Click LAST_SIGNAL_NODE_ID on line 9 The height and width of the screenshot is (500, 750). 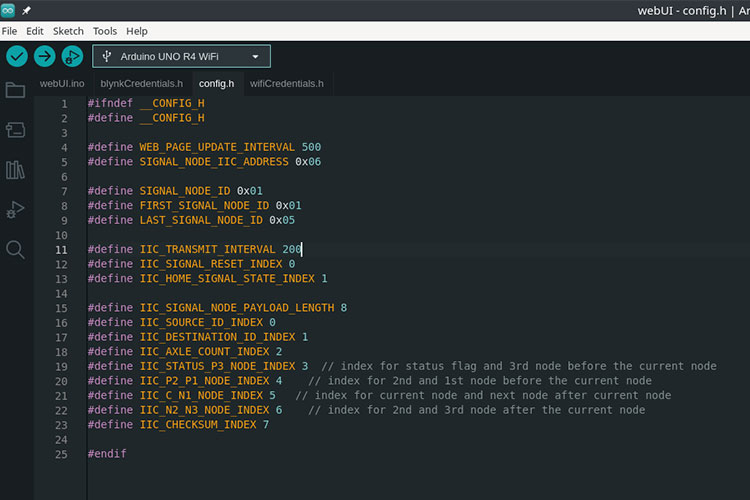pyautogui.click(x=201, y=220)
